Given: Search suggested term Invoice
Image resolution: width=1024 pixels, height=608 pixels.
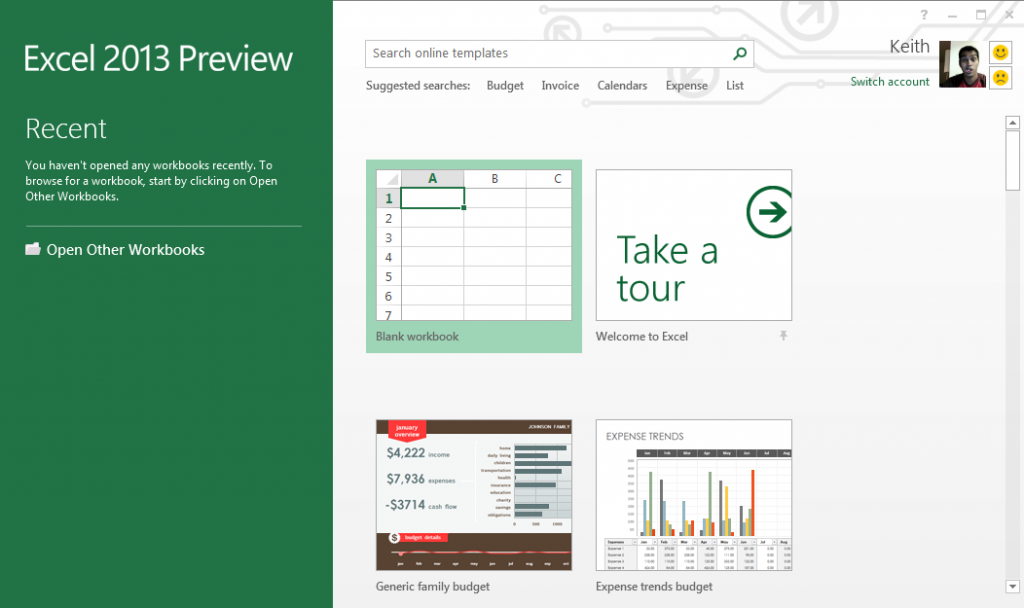Looking at the screenshot, I should click(x=560, y=86).
